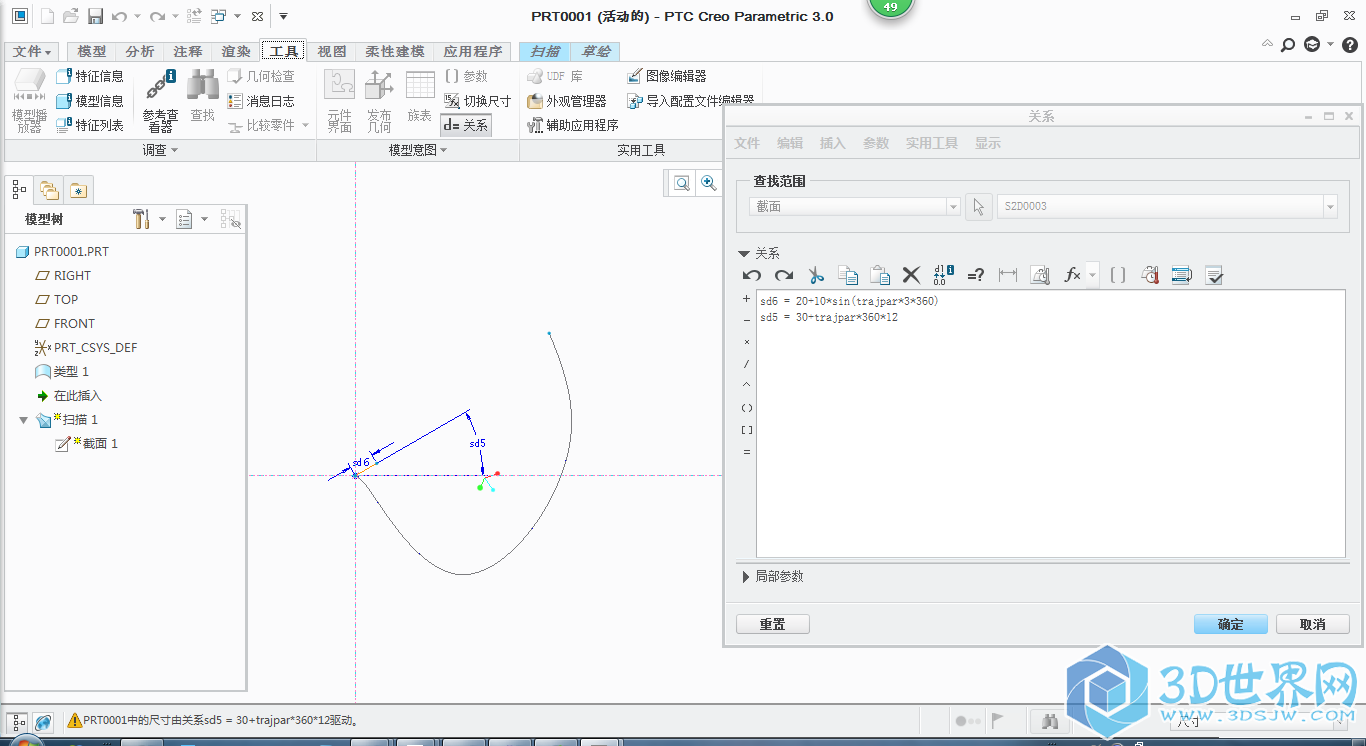Screen dimensions: 1366x746
Task: Click the sd5 dimension in the sketch
Action: (478, 443)
